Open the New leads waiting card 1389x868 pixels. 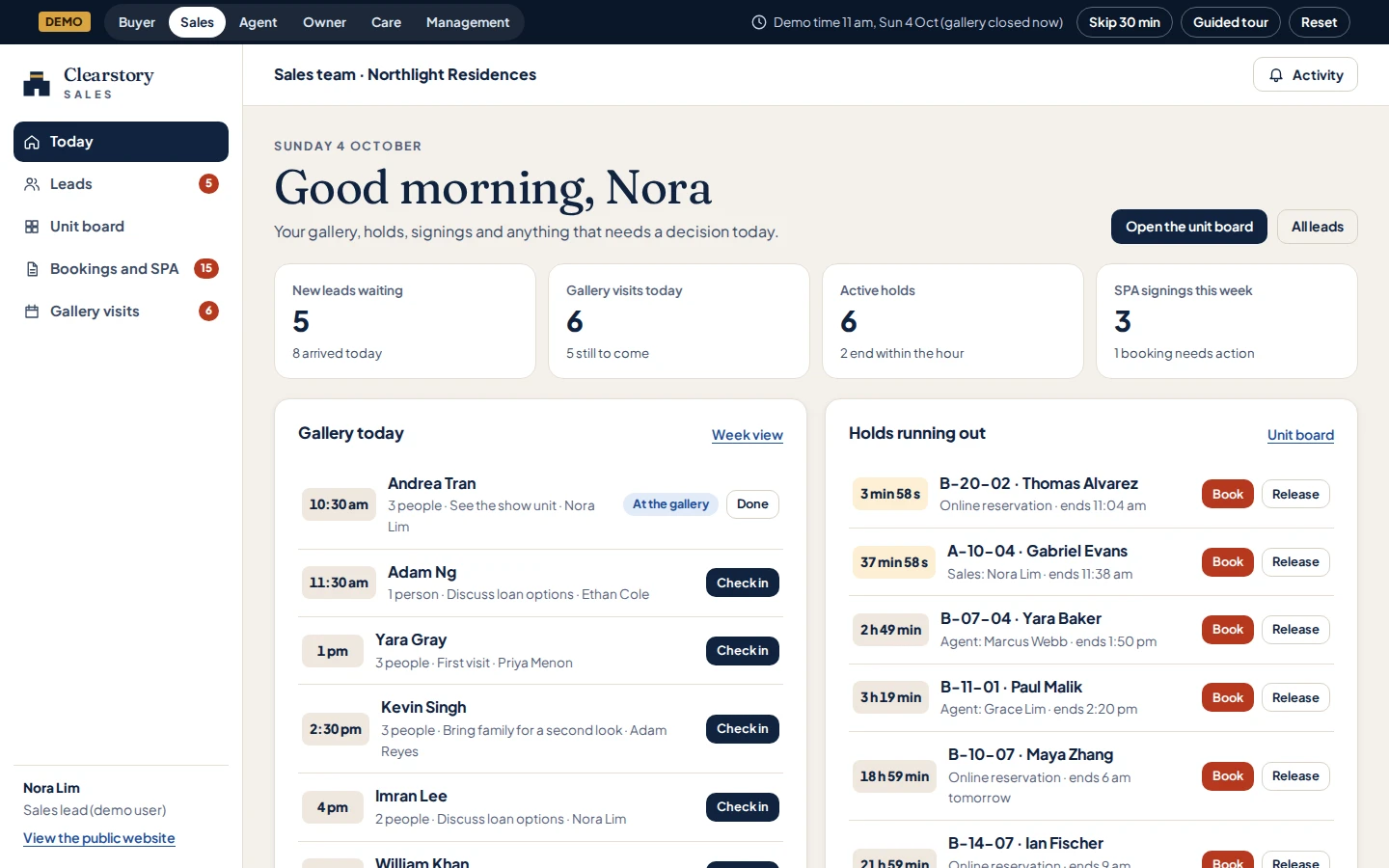405,321
